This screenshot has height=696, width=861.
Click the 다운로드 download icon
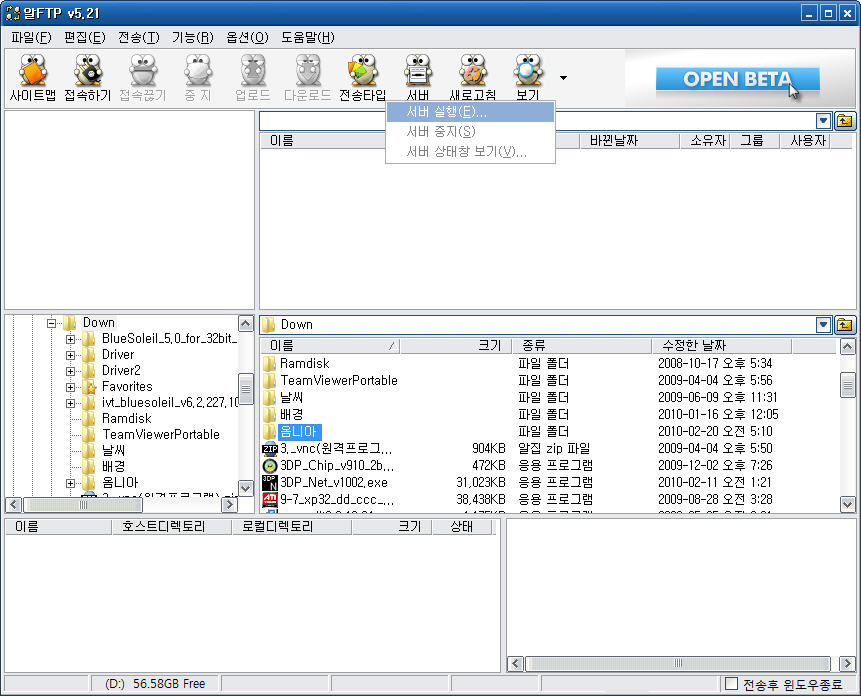tap(308, 77)
